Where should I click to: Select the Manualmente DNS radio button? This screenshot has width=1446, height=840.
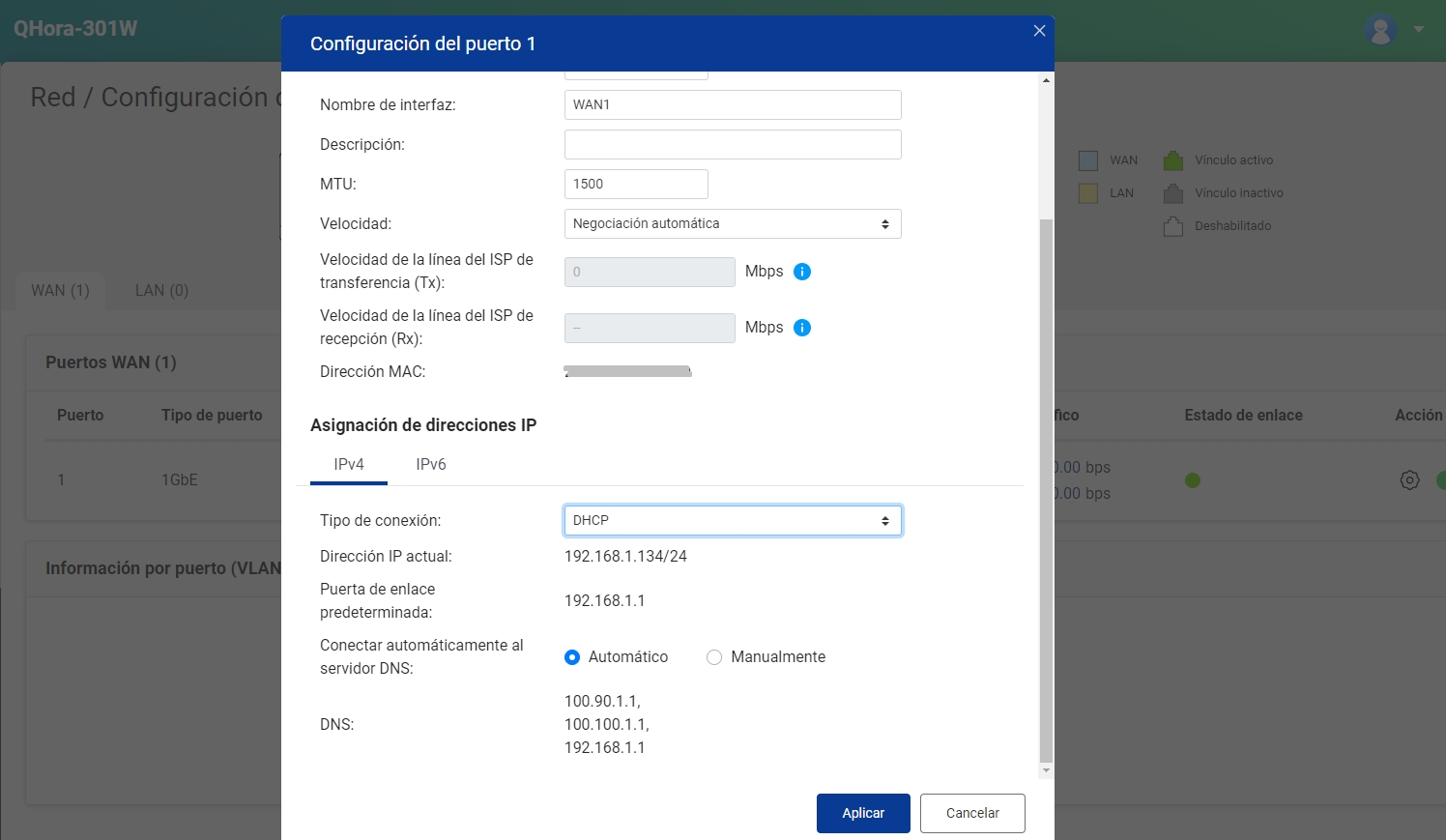pos(714,657)
